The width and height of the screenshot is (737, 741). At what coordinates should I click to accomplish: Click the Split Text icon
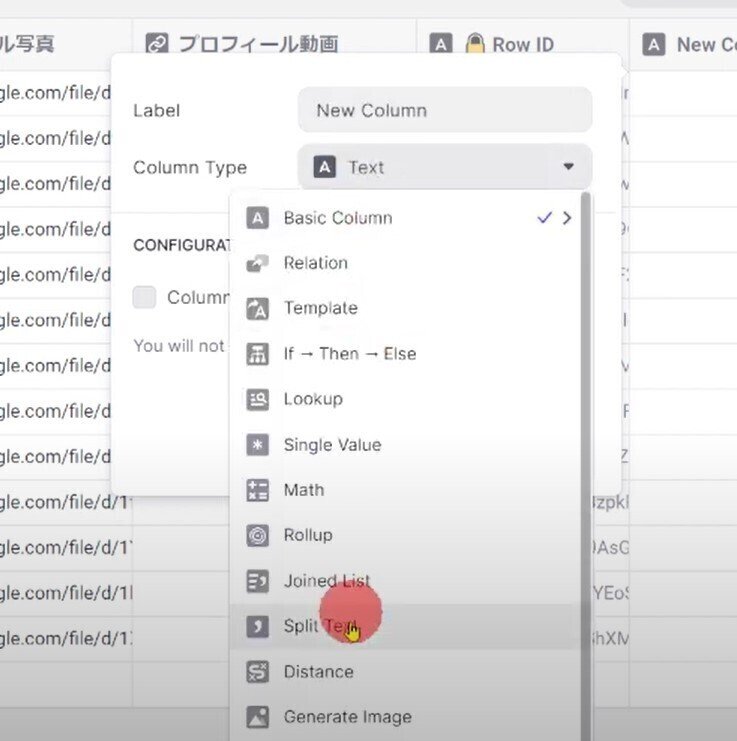coord(257,626)
